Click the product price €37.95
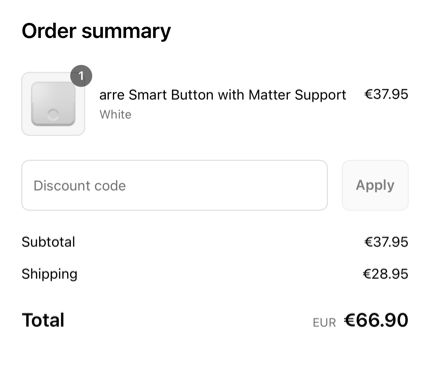 click(x=386, y=94)
